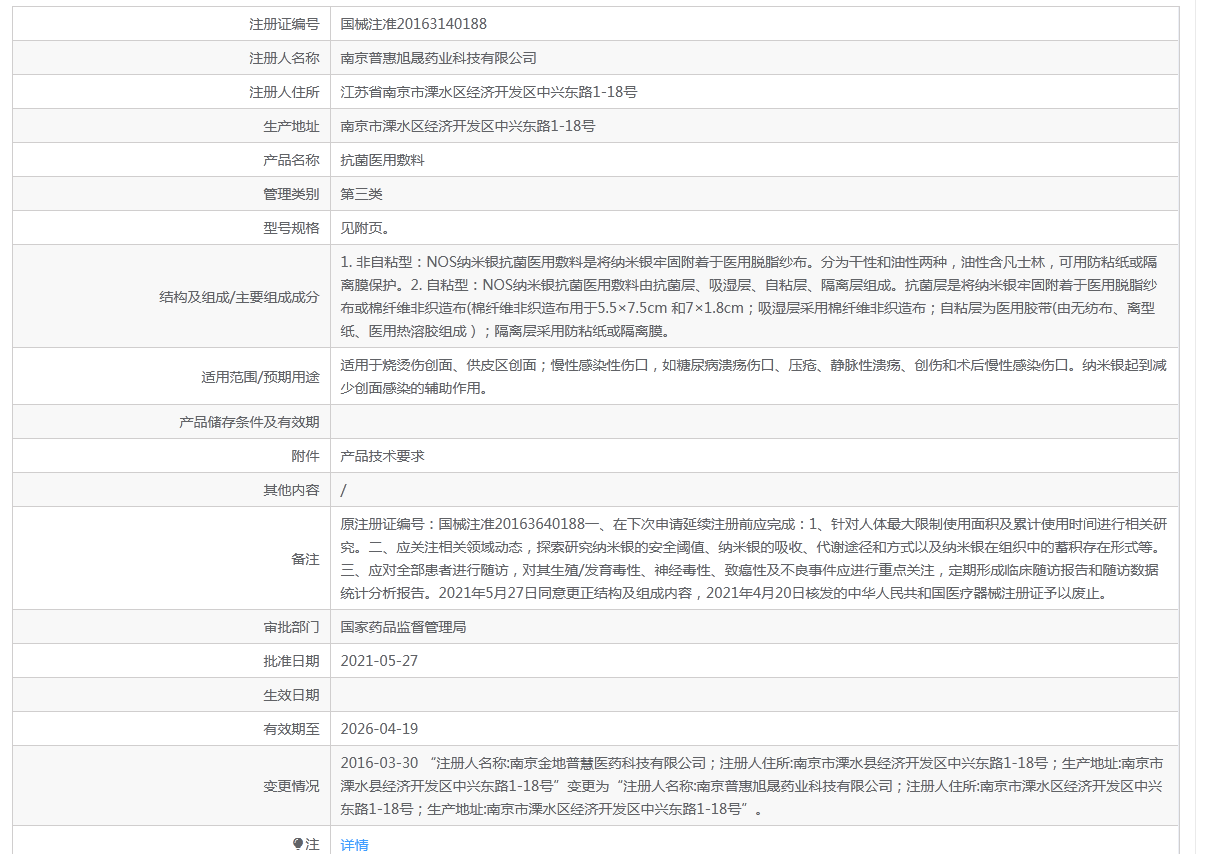
Task: Click the 注册证编号 label cell
Action: 284,24
